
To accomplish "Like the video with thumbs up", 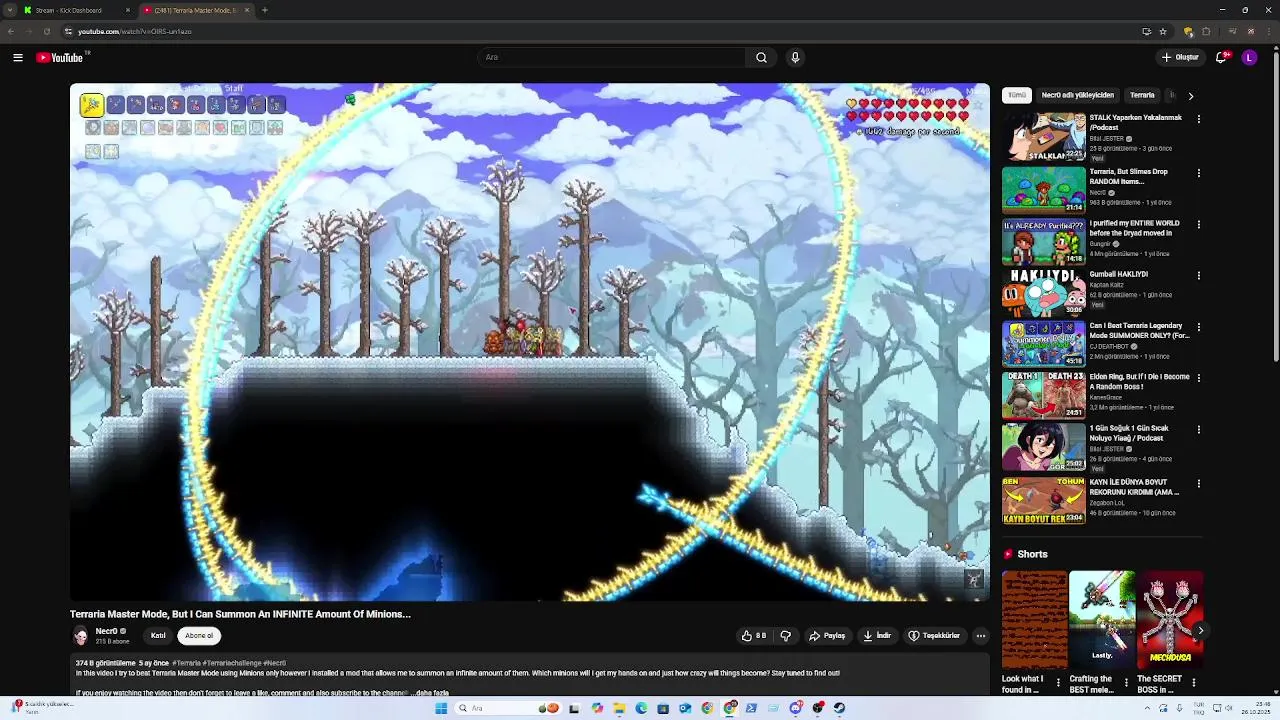I will [x=753, y=635].
